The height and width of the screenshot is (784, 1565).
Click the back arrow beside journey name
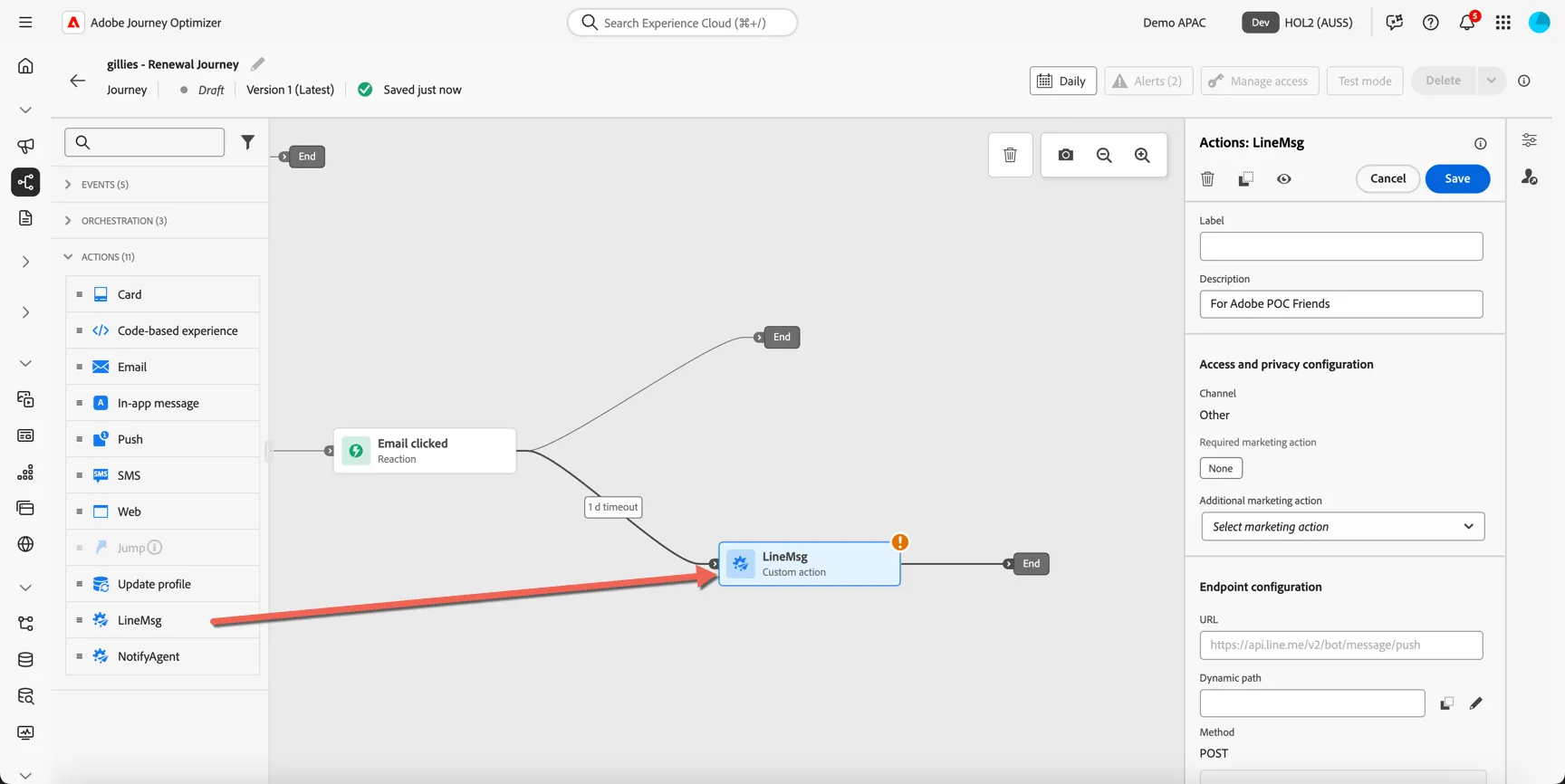78,81
